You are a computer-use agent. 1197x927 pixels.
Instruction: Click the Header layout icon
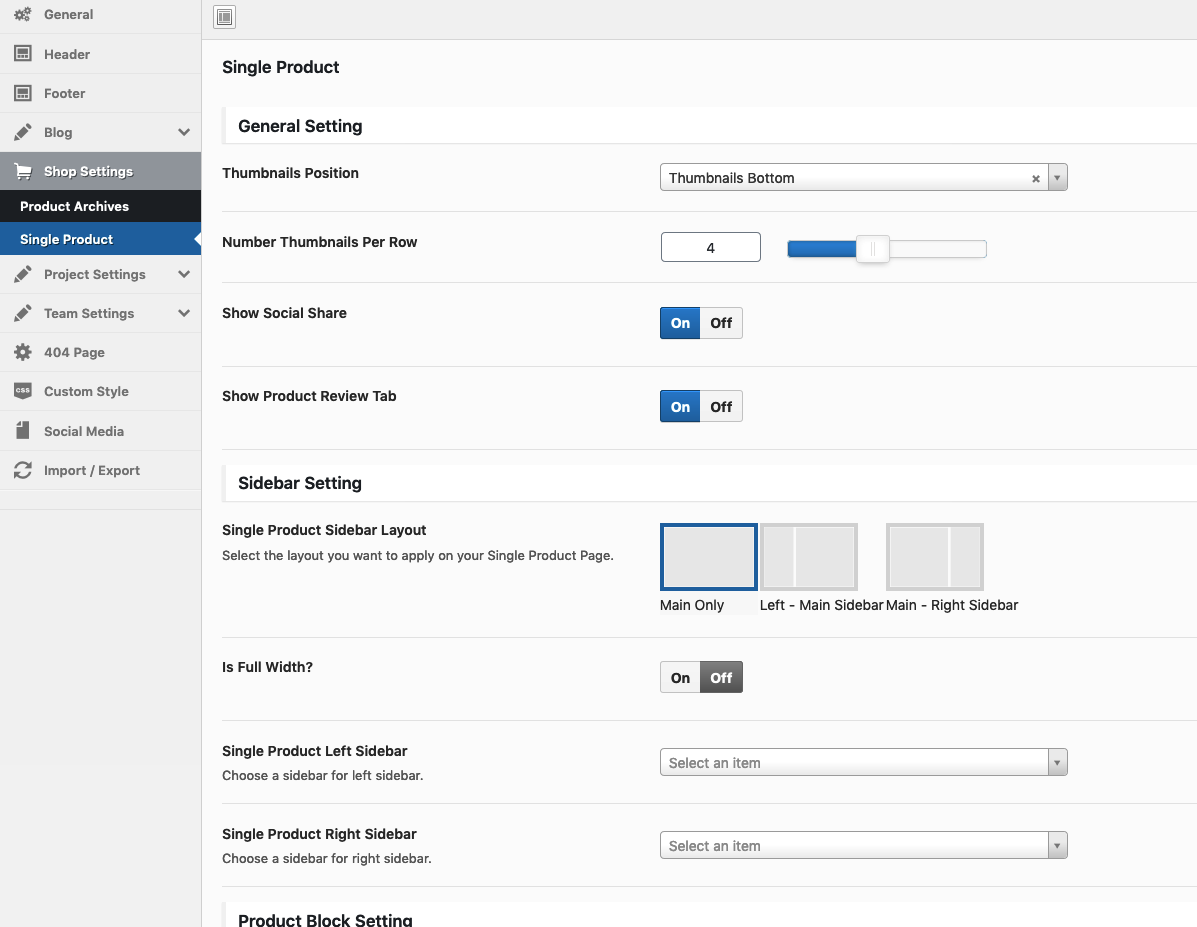pos(22,54)
